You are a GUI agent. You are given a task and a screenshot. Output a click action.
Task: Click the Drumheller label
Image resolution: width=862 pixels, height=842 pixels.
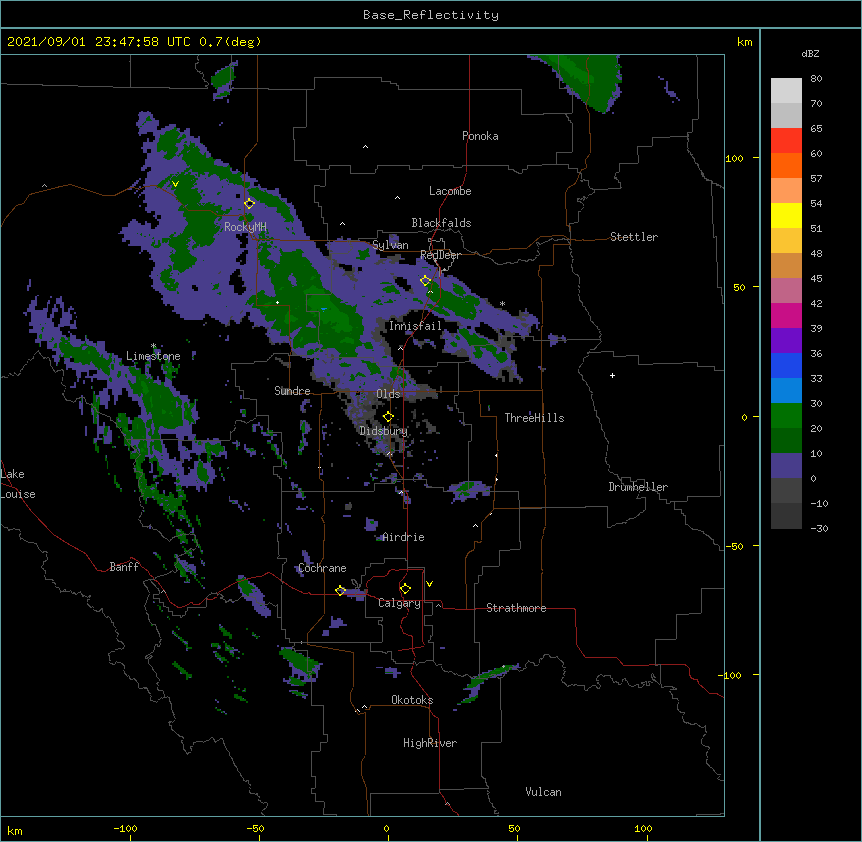point(638,487)
